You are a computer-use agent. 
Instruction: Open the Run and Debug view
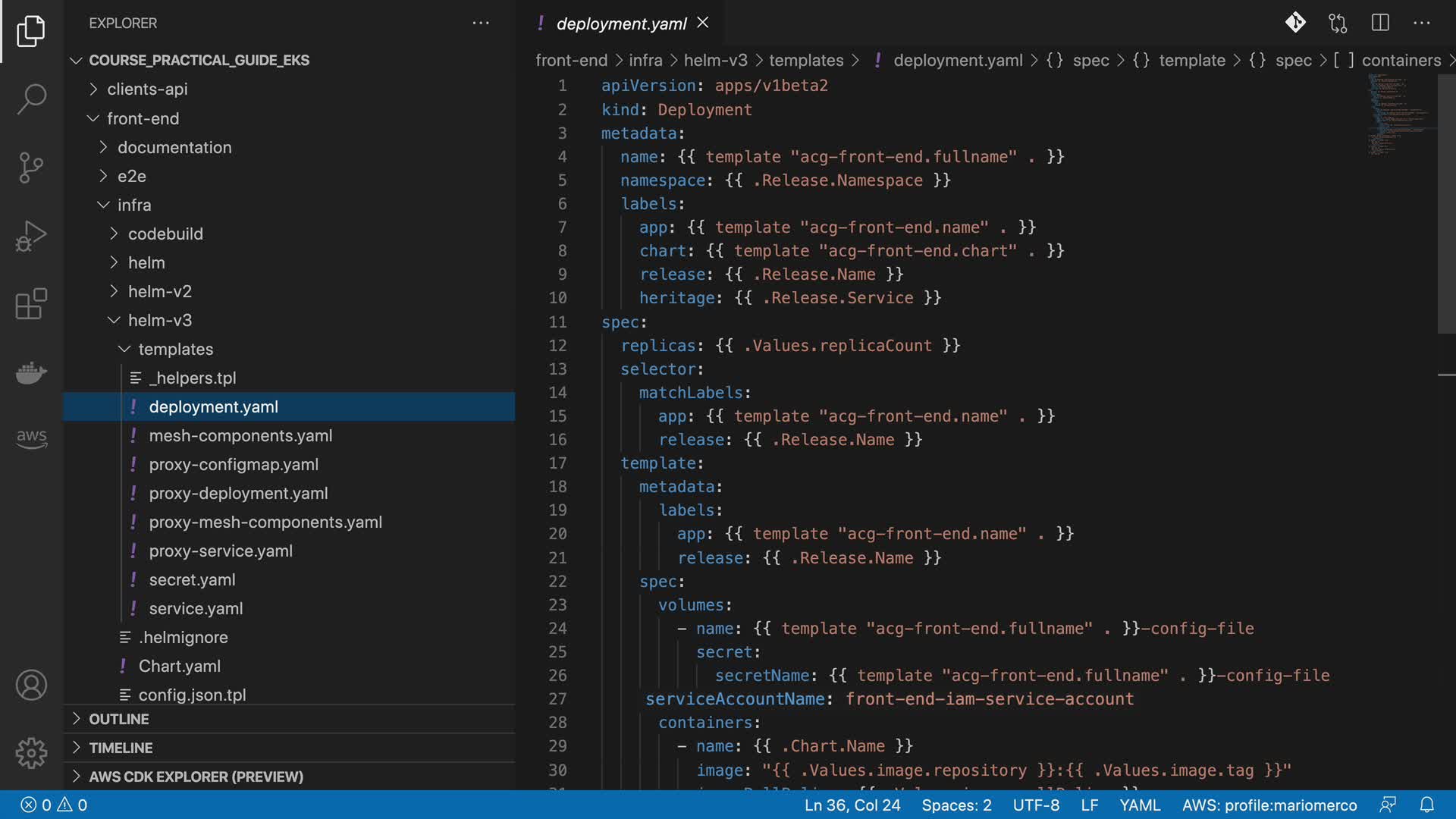click(31, 236)
